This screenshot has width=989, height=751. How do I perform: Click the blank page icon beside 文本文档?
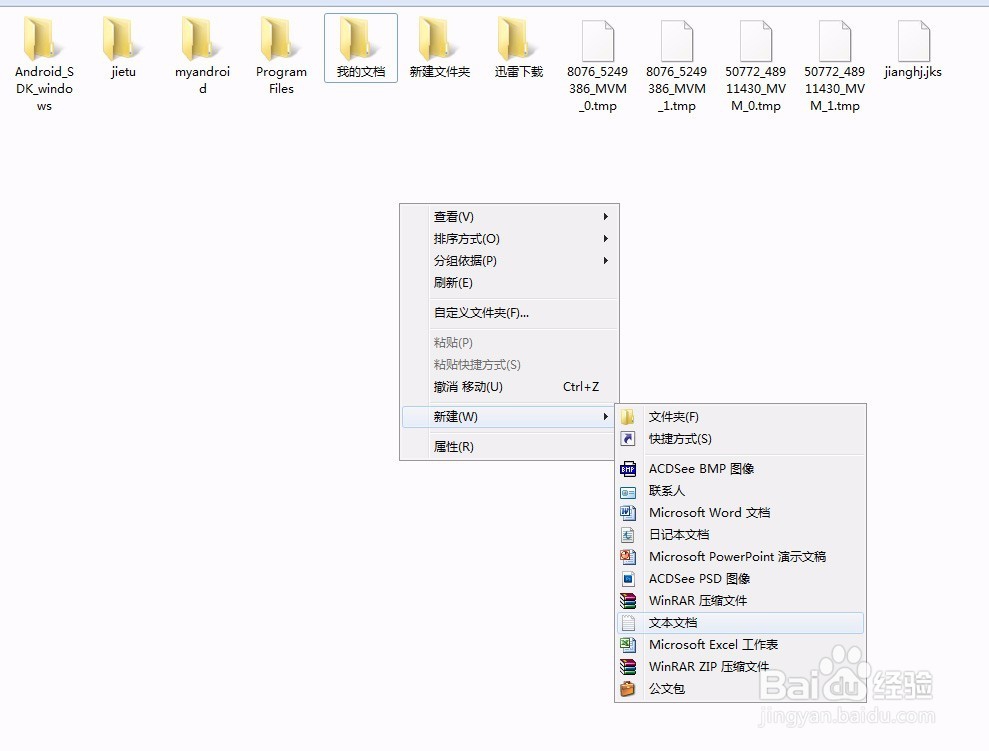point(628,623)
